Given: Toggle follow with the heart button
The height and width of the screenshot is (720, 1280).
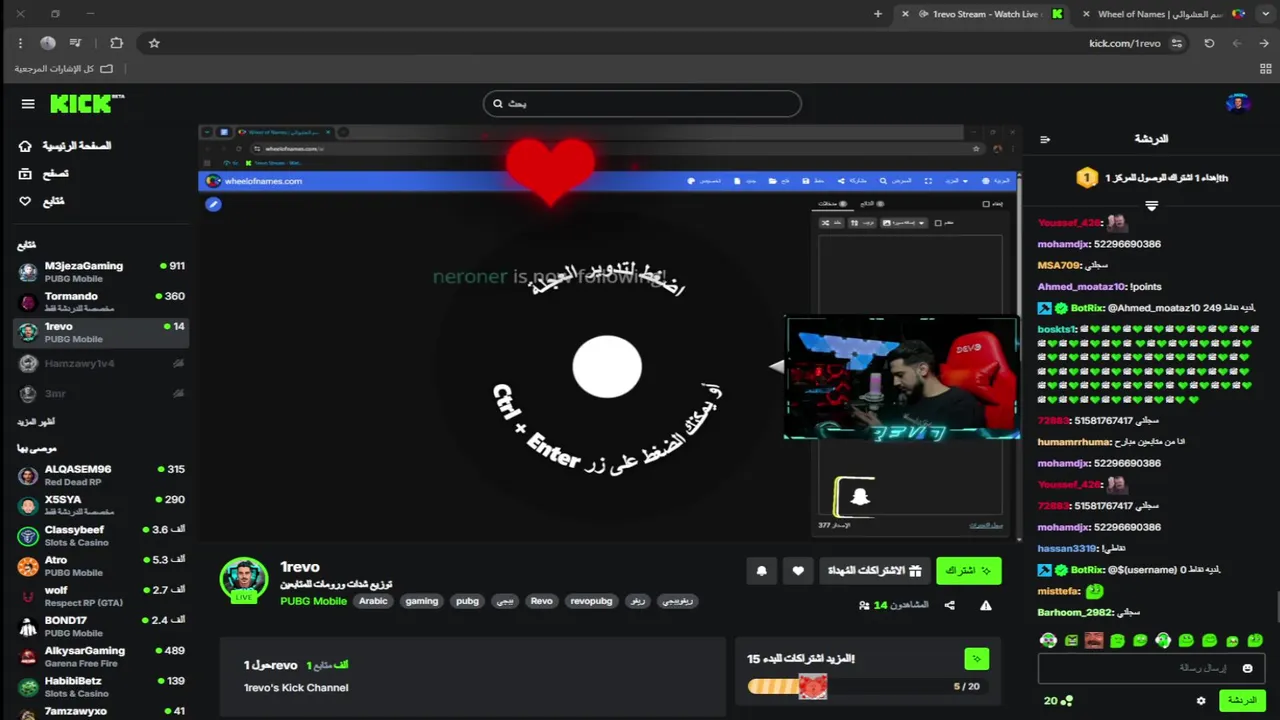Looking at the screenshot, I should [797, 570].
